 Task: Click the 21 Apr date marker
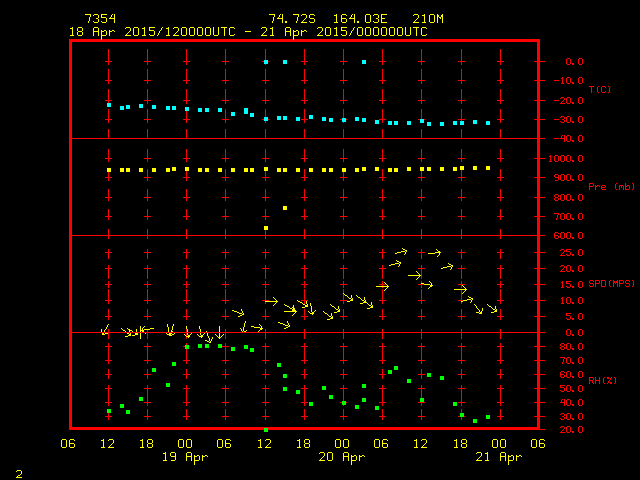[x=498, y=457]
